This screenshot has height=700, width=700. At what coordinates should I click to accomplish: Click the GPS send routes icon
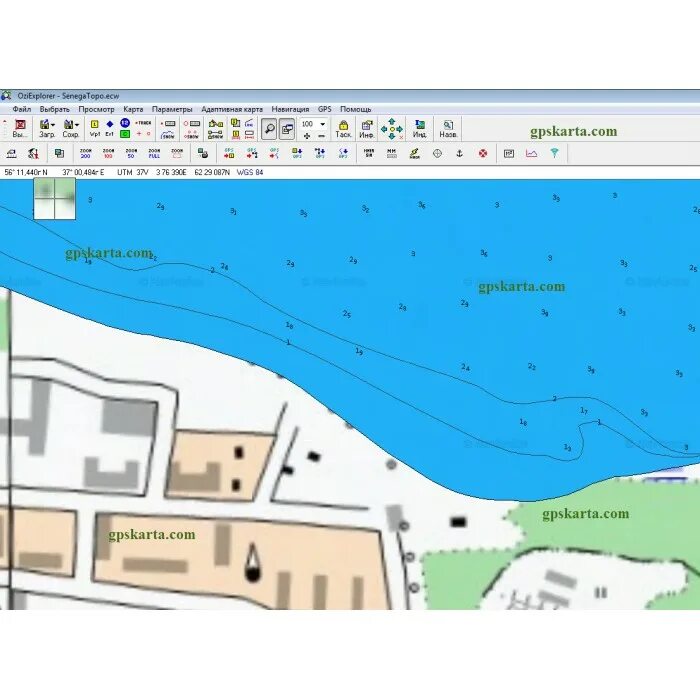click(x=252, y=154)
